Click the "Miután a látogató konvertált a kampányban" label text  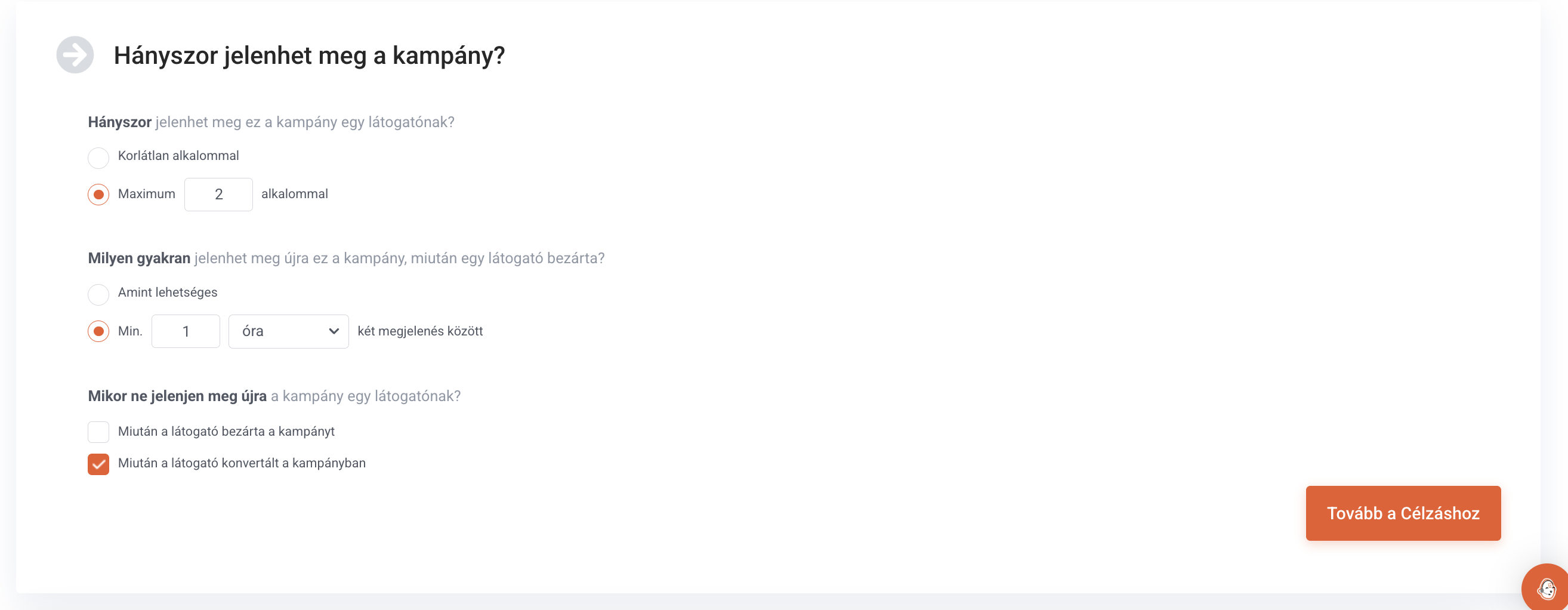[x=242, y=463]
